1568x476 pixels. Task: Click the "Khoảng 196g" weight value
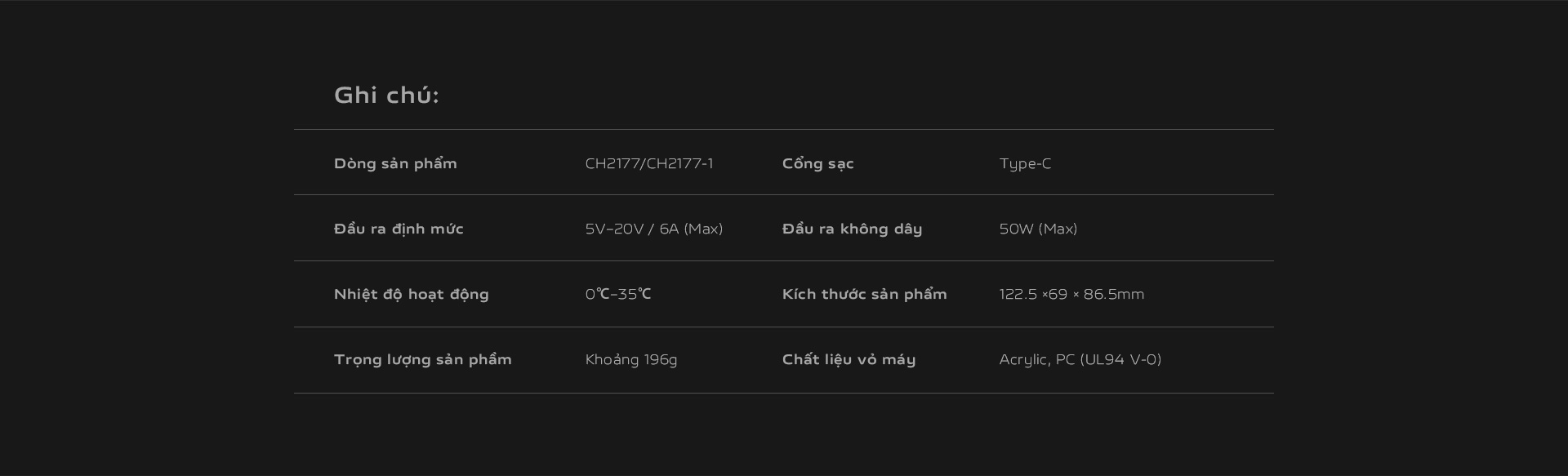pyautogui.click(x=630, y=359)
